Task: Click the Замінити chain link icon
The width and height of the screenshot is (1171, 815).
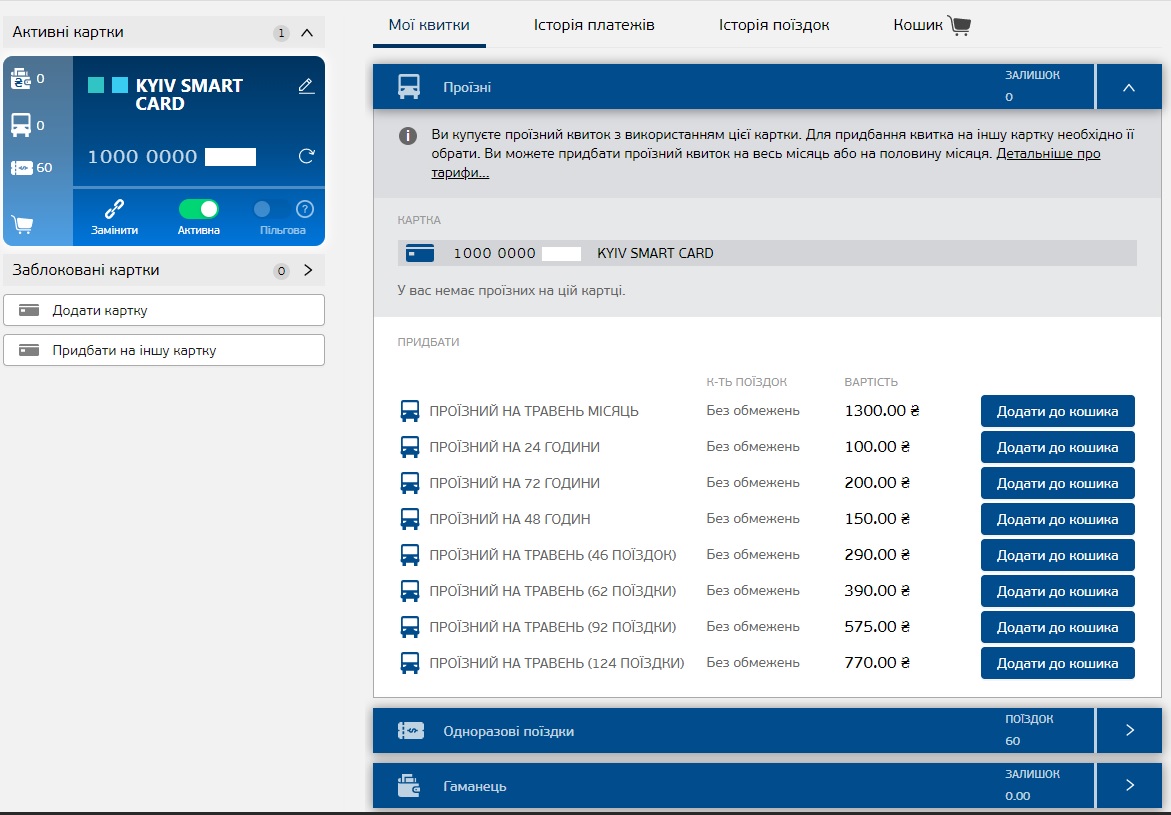Action: (114, 209)
